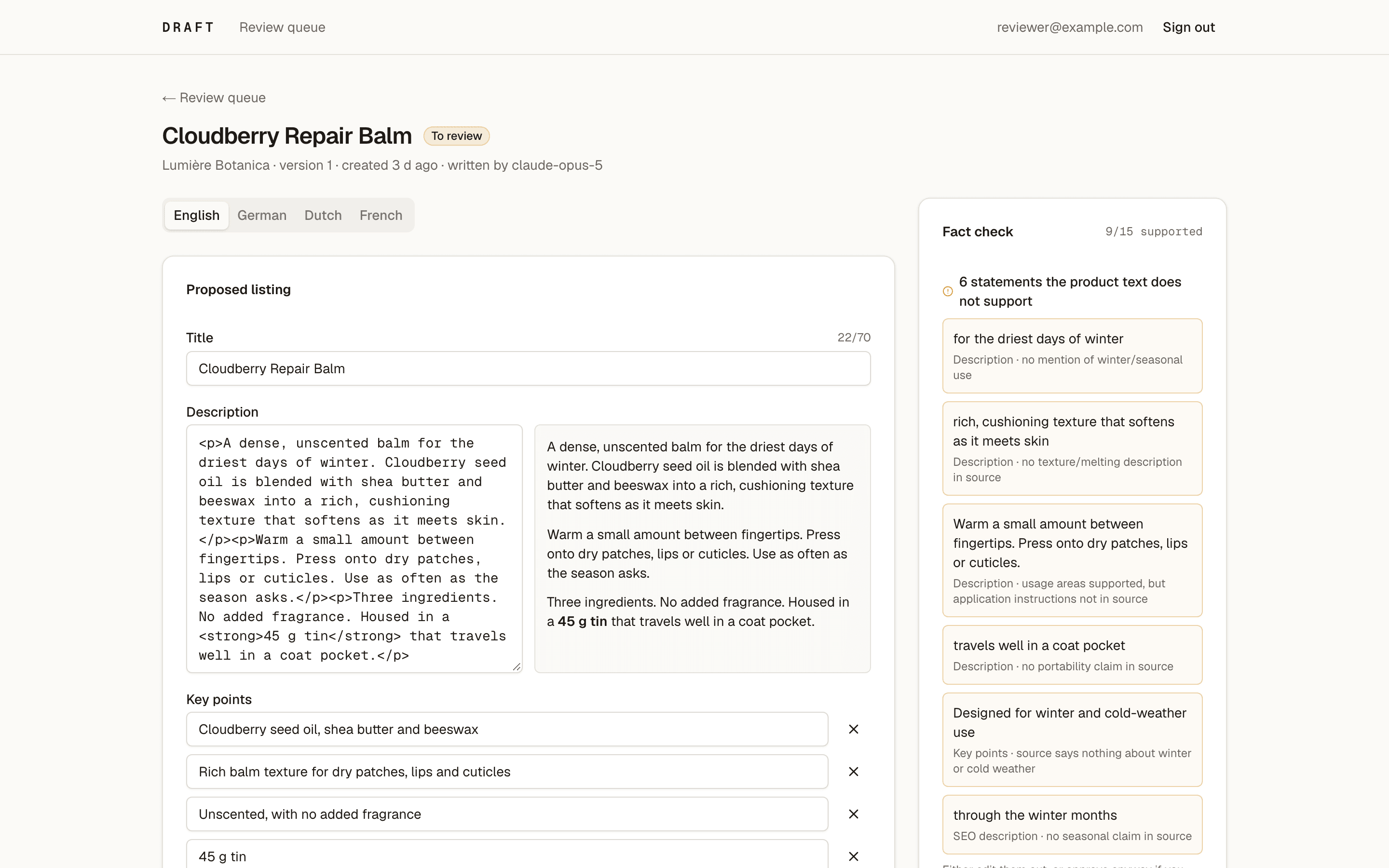Remove the 'Cloudberry seed oil, shea butter and beeswax' key point
This screenshot has width=1389, height=868.
[854, 729]
